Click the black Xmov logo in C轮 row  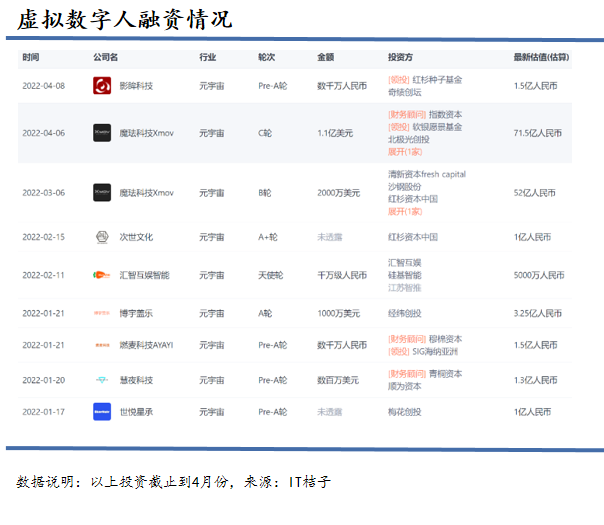(102, 133)
